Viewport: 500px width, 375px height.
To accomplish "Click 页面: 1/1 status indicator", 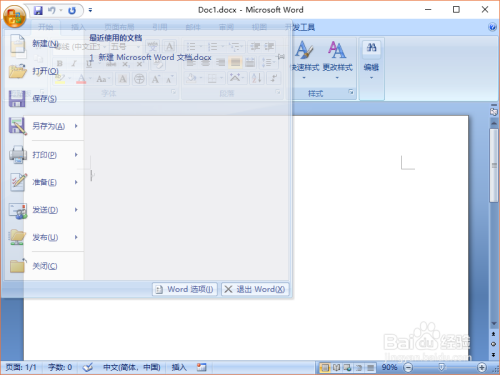I will tap(21, 367).
